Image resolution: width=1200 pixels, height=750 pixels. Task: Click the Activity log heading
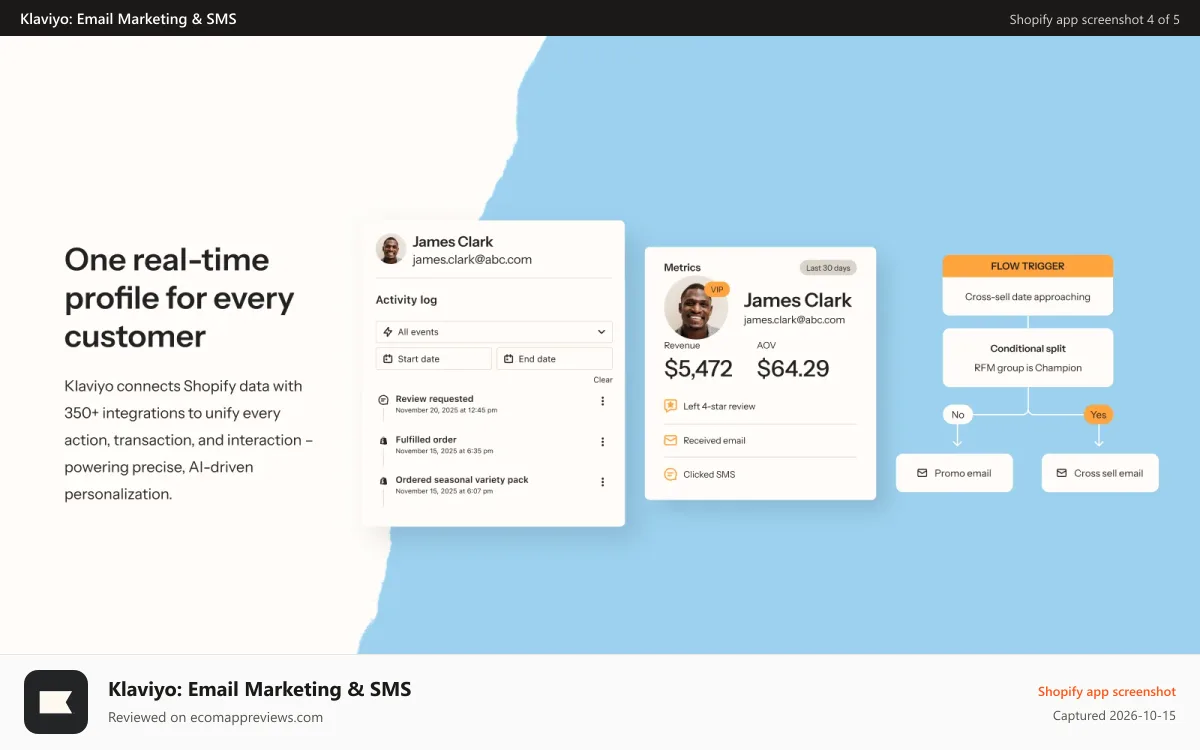coord(406,300)
